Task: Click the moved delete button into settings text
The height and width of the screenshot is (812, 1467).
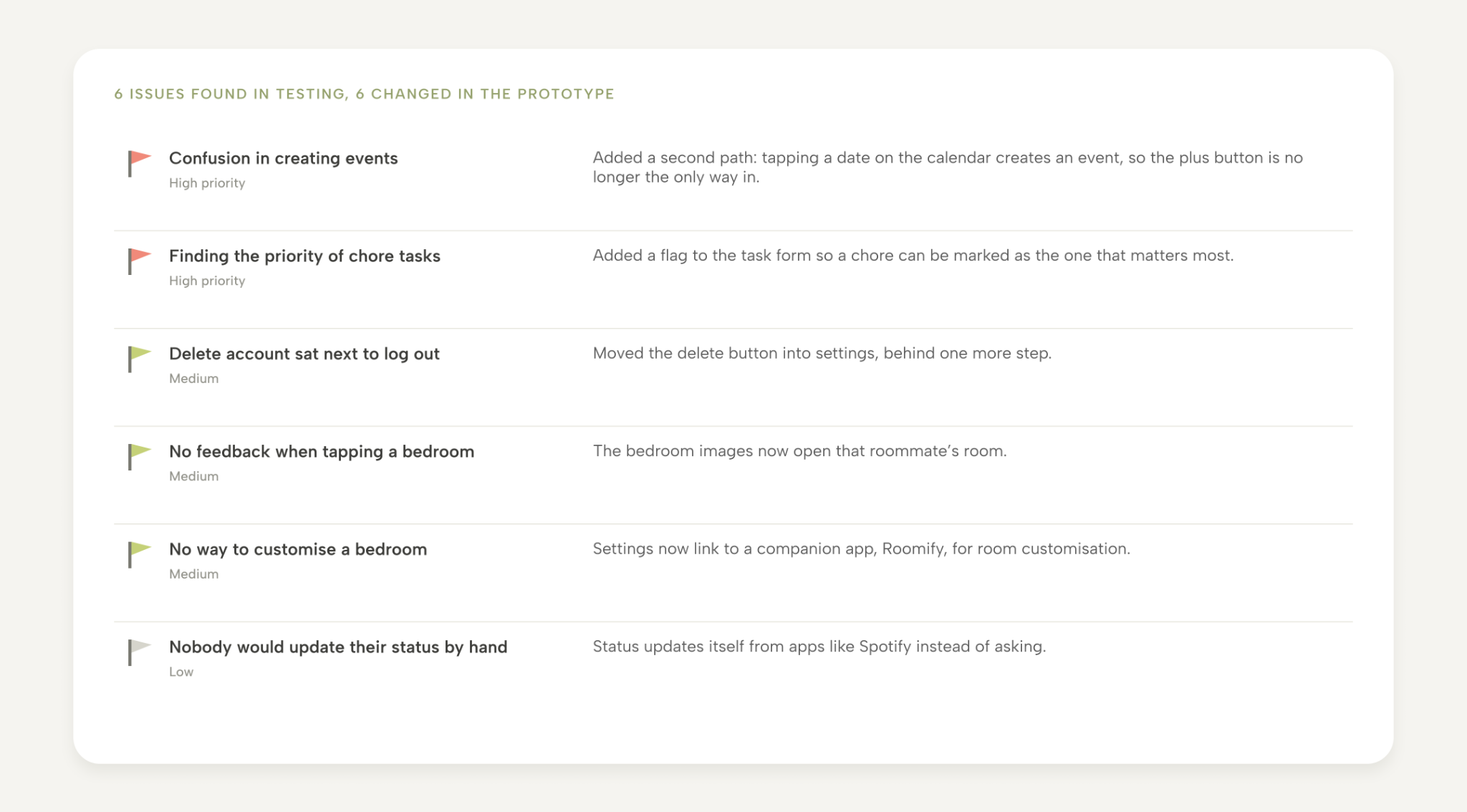Action: tap(822, 354)
